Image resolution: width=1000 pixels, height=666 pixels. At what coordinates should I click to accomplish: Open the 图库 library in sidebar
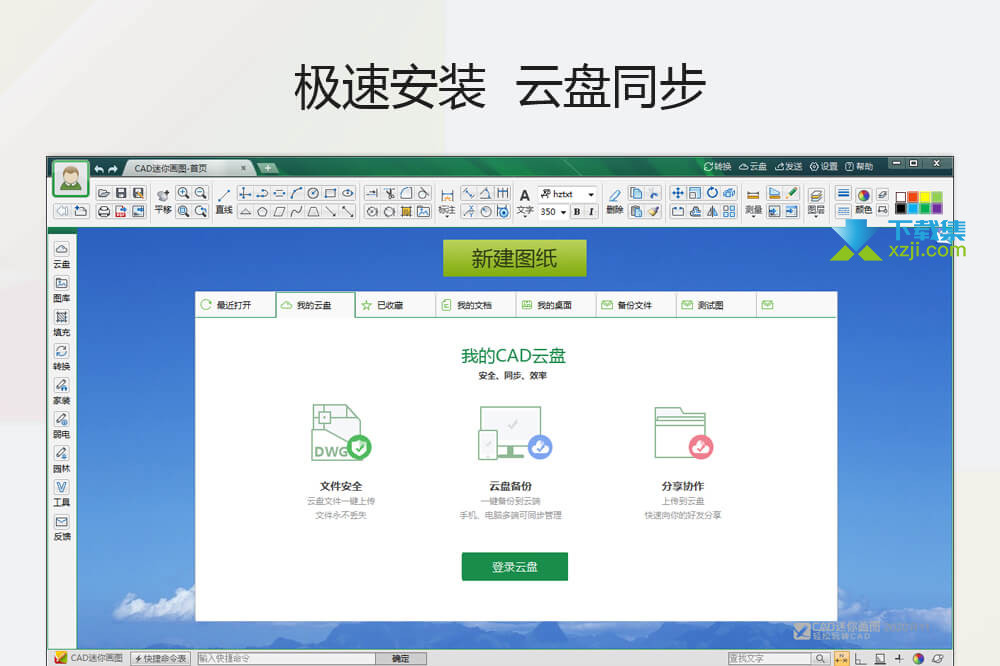coord(62,289)
